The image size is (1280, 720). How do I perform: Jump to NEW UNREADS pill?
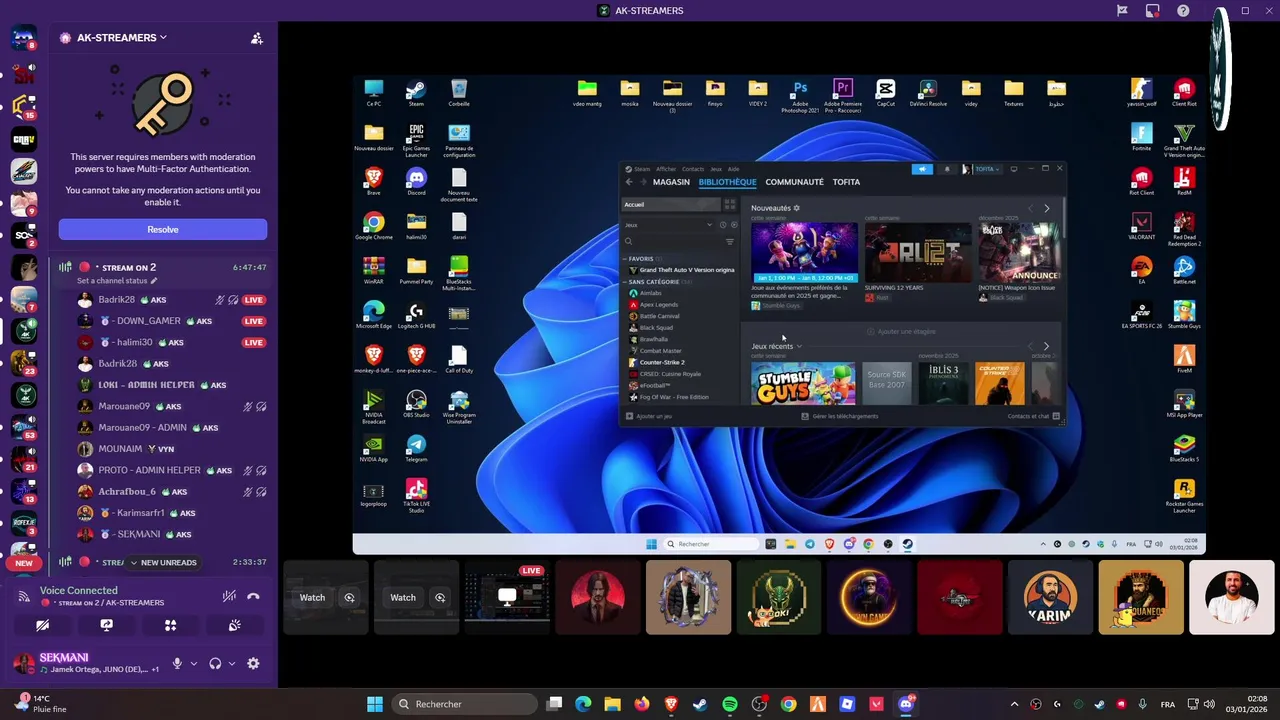163,562
